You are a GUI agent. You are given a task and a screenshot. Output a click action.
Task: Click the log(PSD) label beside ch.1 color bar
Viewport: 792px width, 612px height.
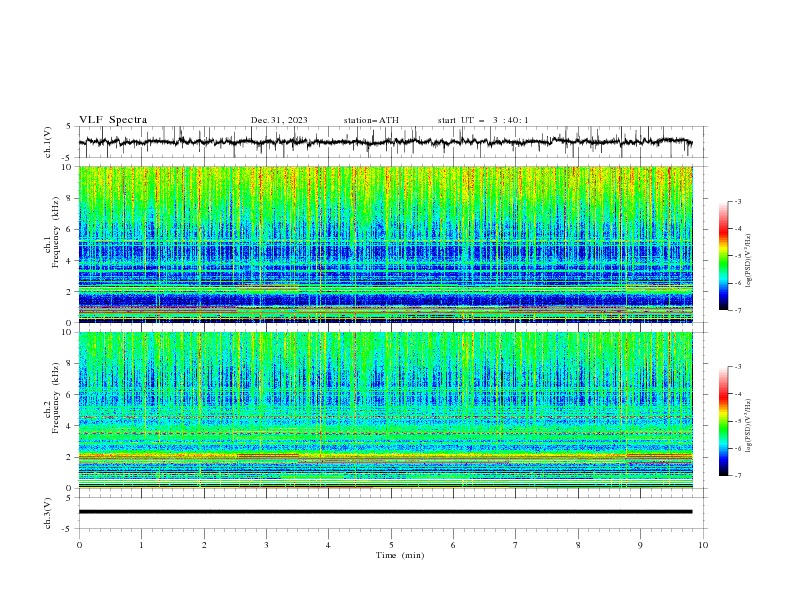point(748,261)
